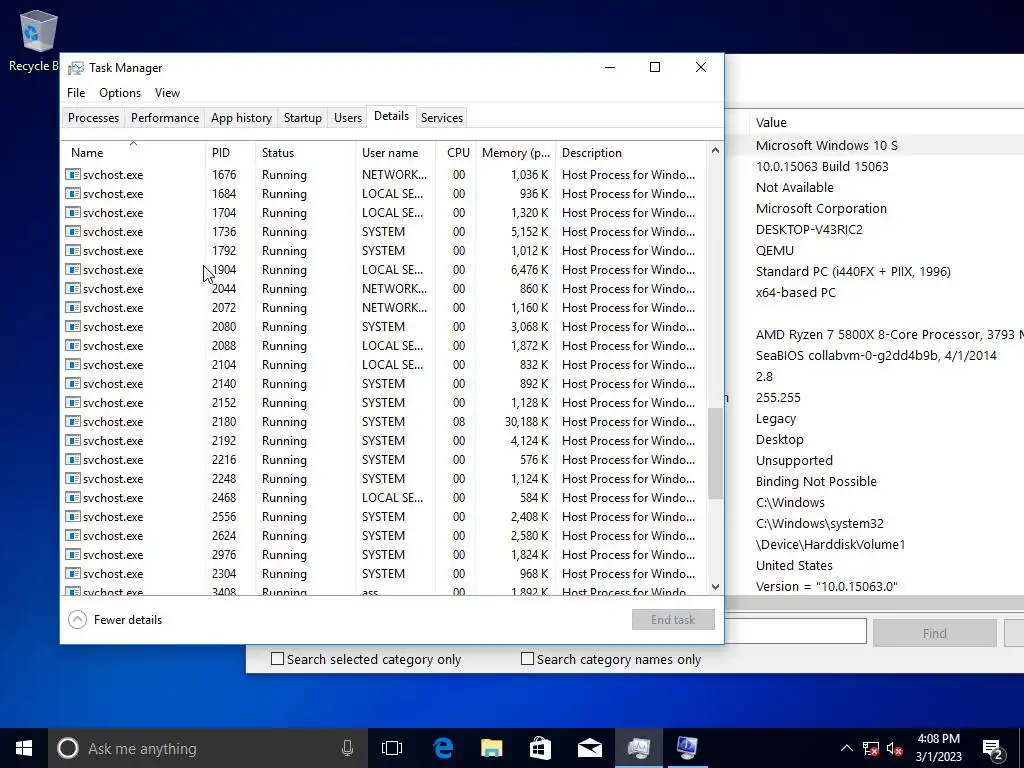Click the Find what input field
This screenshot has height=768, width=1024.
pos(795,632)
